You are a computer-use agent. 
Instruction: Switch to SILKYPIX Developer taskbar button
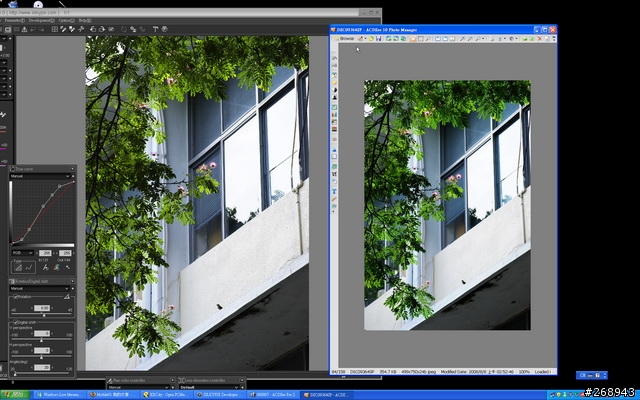coord(220,395)
